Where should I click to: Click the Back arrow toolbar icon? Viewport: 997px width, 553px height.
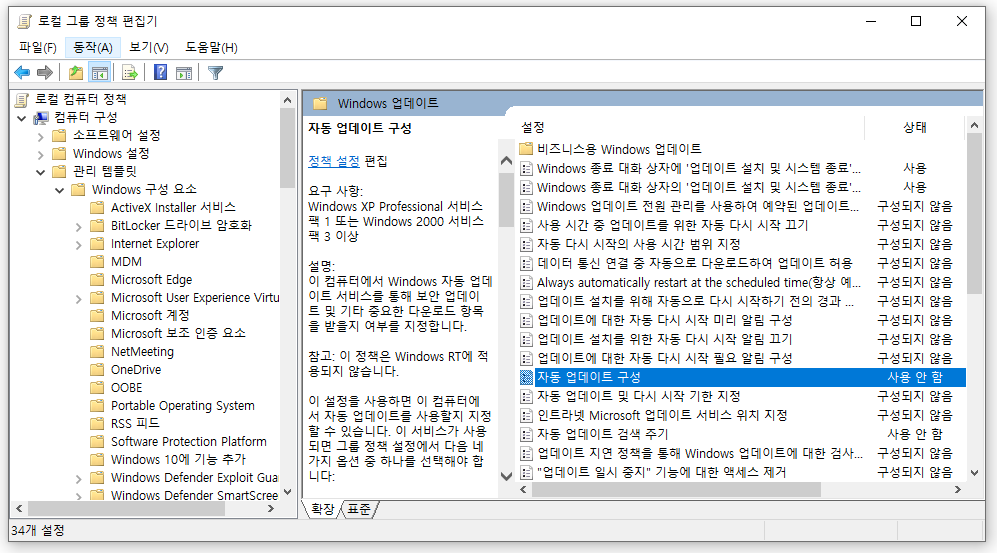22,72
